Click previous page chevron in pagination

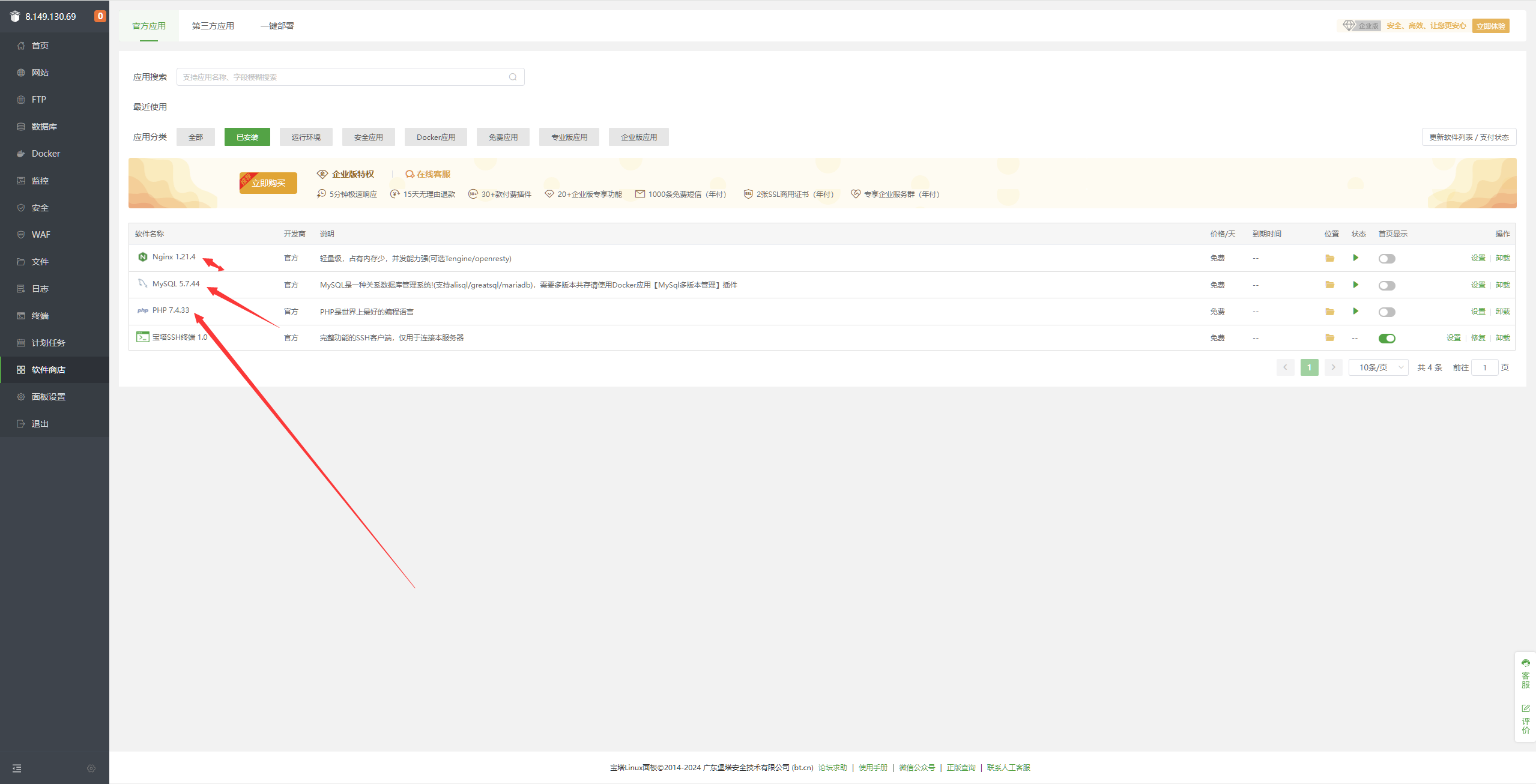[x=1285, y=367]
